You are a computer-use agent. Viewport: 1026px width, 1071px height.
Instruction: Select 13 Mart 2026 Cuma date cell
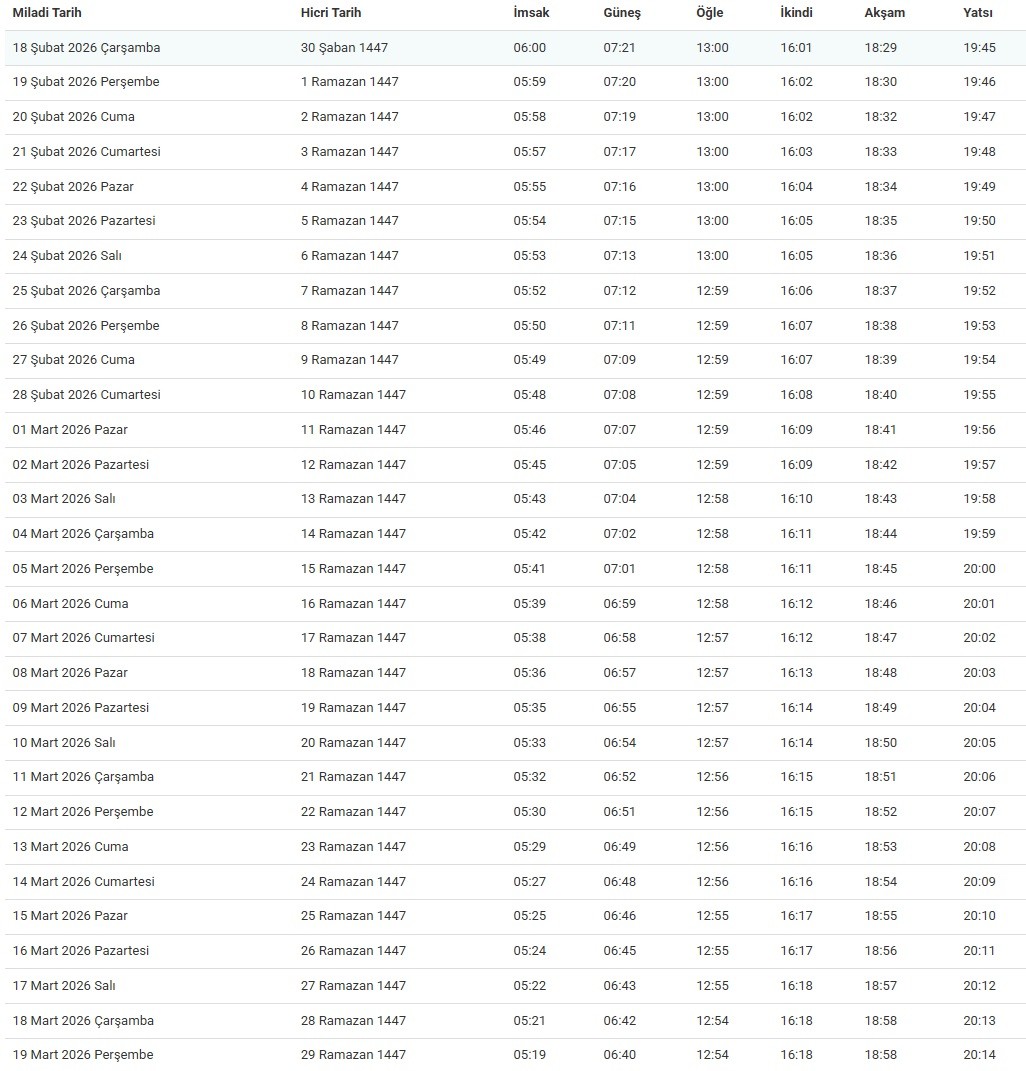[x=70, y=847]
